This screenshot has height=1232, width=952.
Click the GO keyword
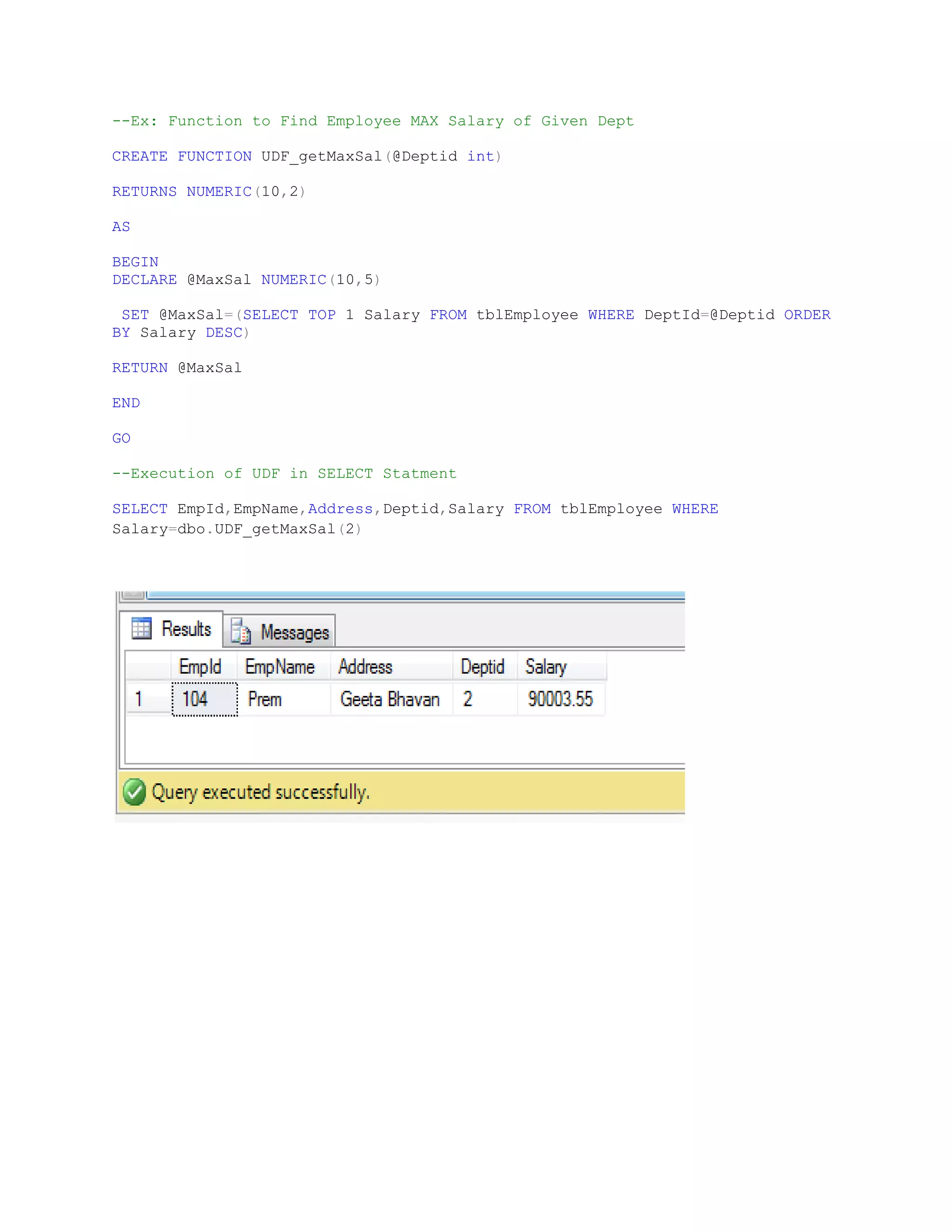[x=121, y=438]
